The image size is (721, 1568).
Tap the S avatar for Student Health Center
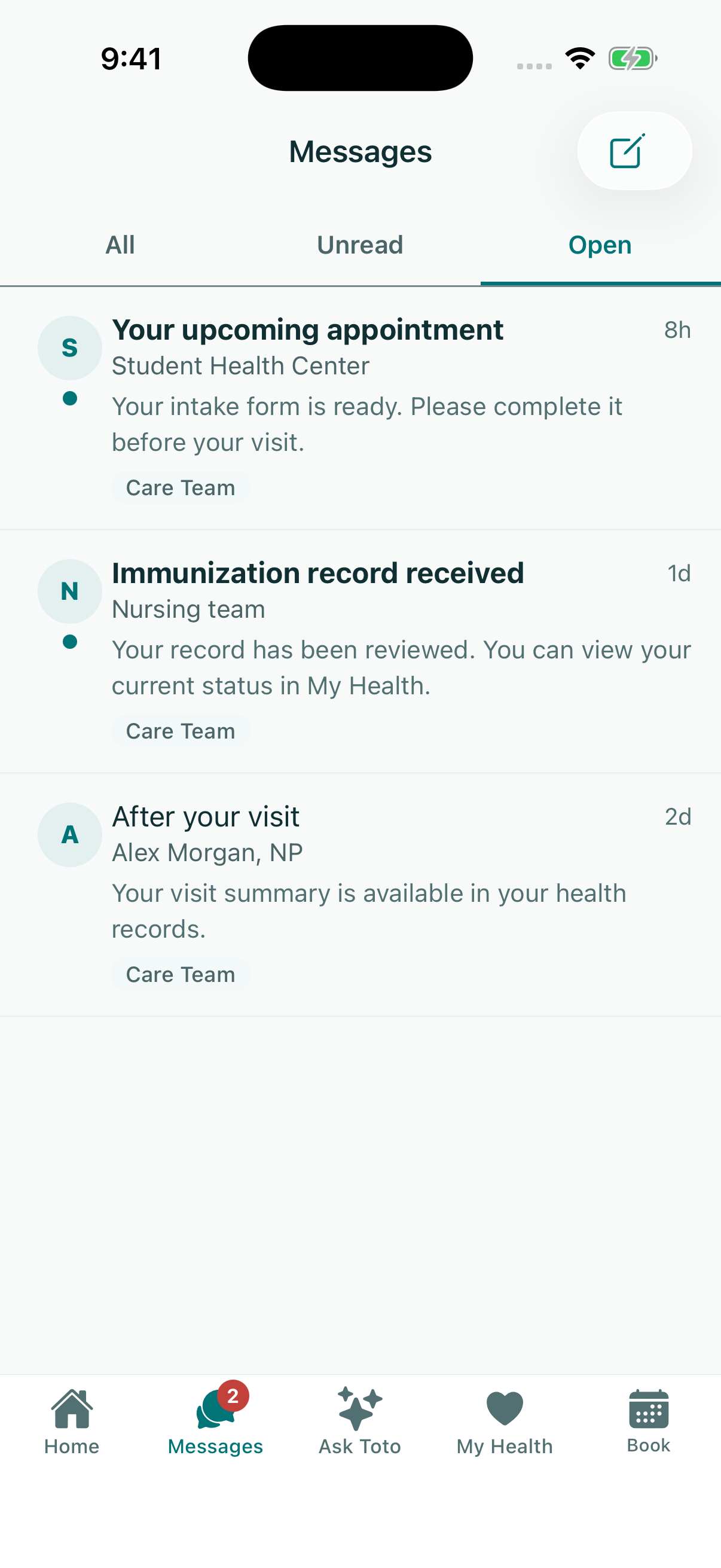70,347
